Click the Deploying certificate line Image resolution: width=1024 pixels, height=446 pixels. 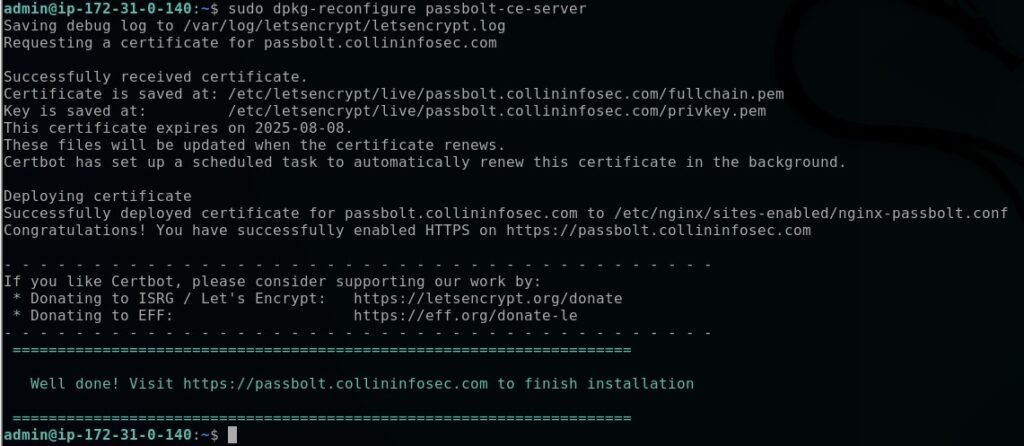tap(97, 196)
